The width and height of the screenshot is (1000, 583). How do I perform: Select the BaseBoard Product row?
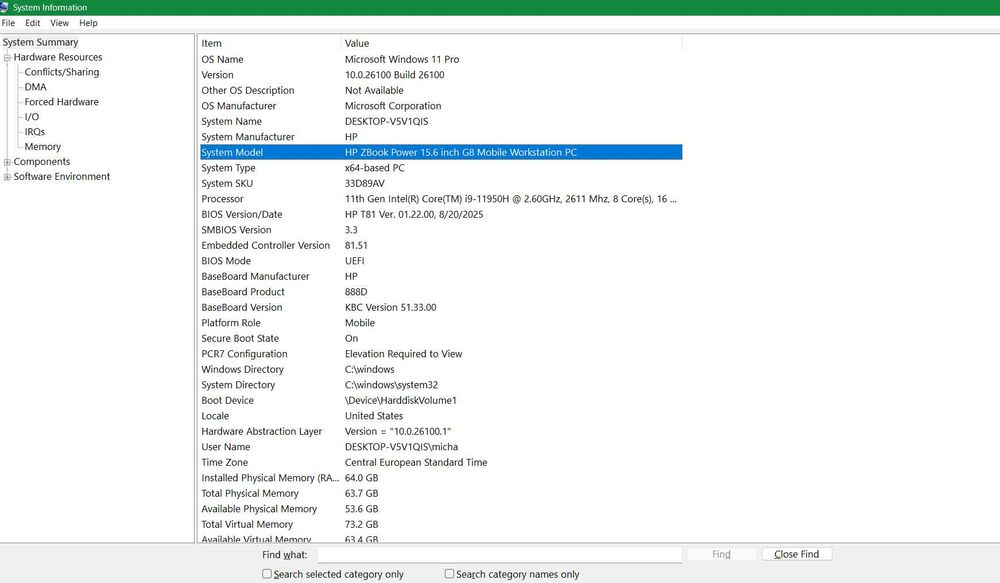click(x=441, y=292)
